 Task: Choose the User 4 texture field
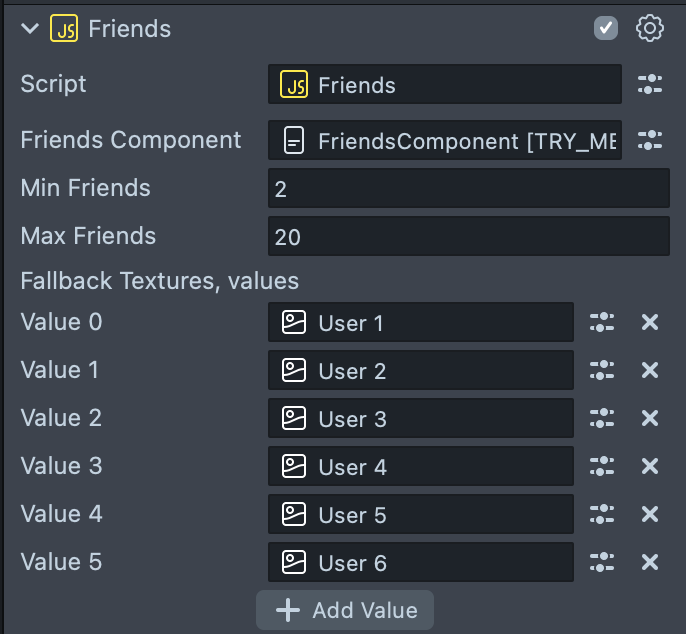coord(420,467)
